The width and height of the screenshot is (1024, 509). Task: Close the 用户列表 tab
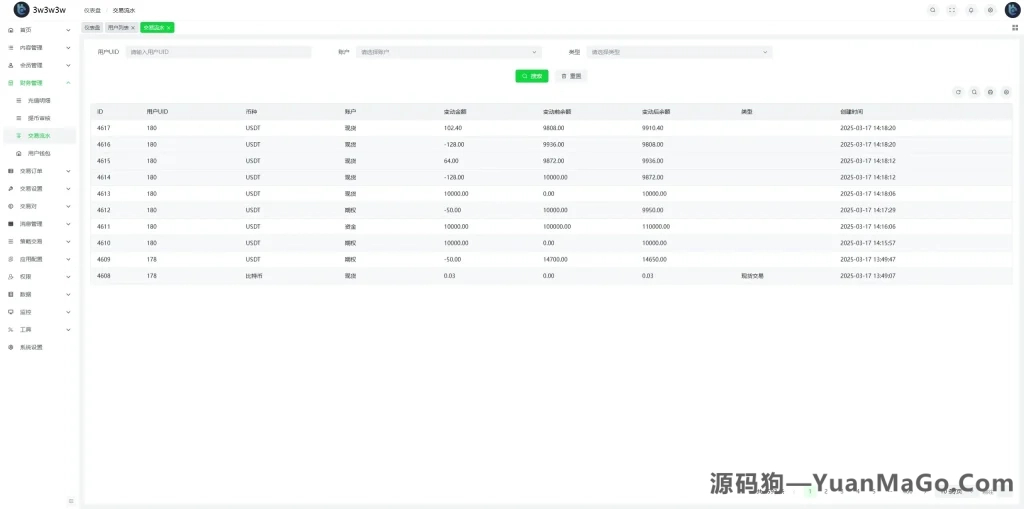(133, 28)
